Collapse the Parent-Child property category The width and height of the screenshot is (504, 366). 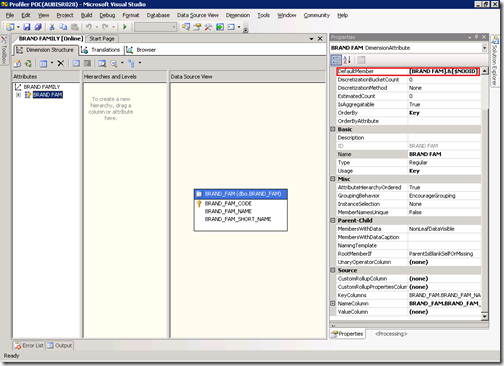[333, 221]
